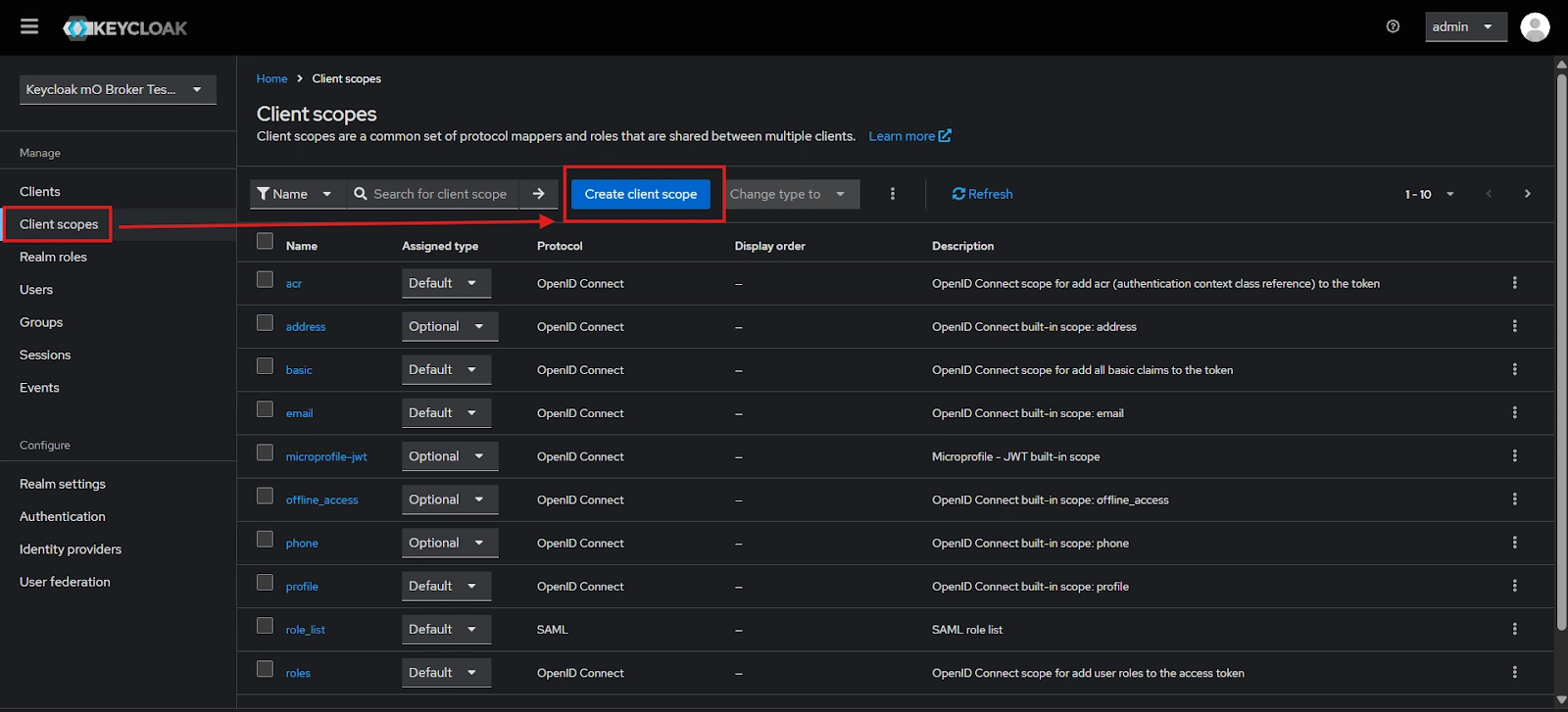Open the Name filter dropdown
This screenshot has width=1568, height=712.
tap(296, 194)
